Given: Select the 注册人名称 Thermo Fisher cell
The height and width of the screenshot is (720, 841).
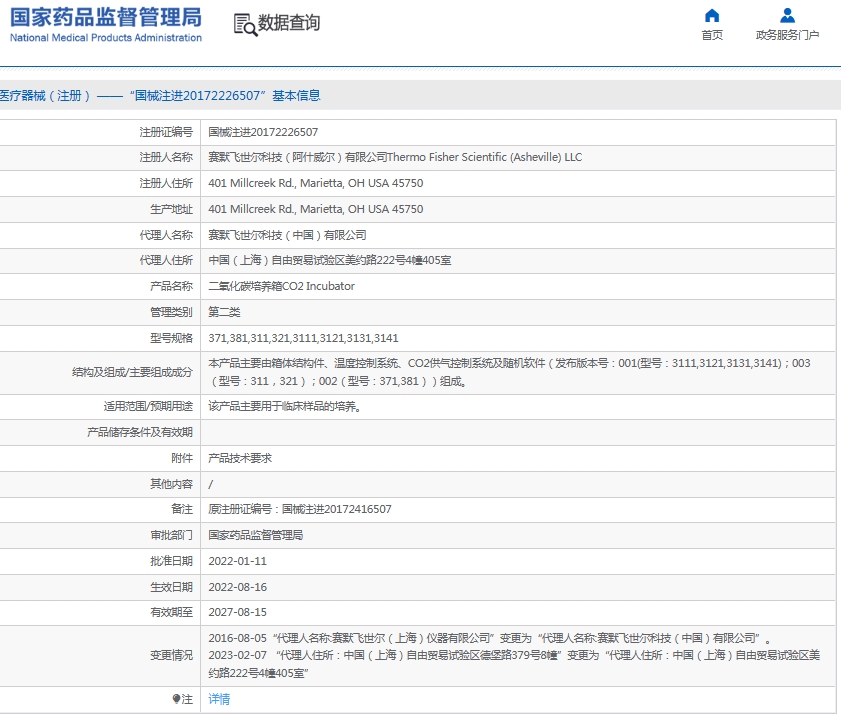Looking at the screenshot, I should click(380, 157).
